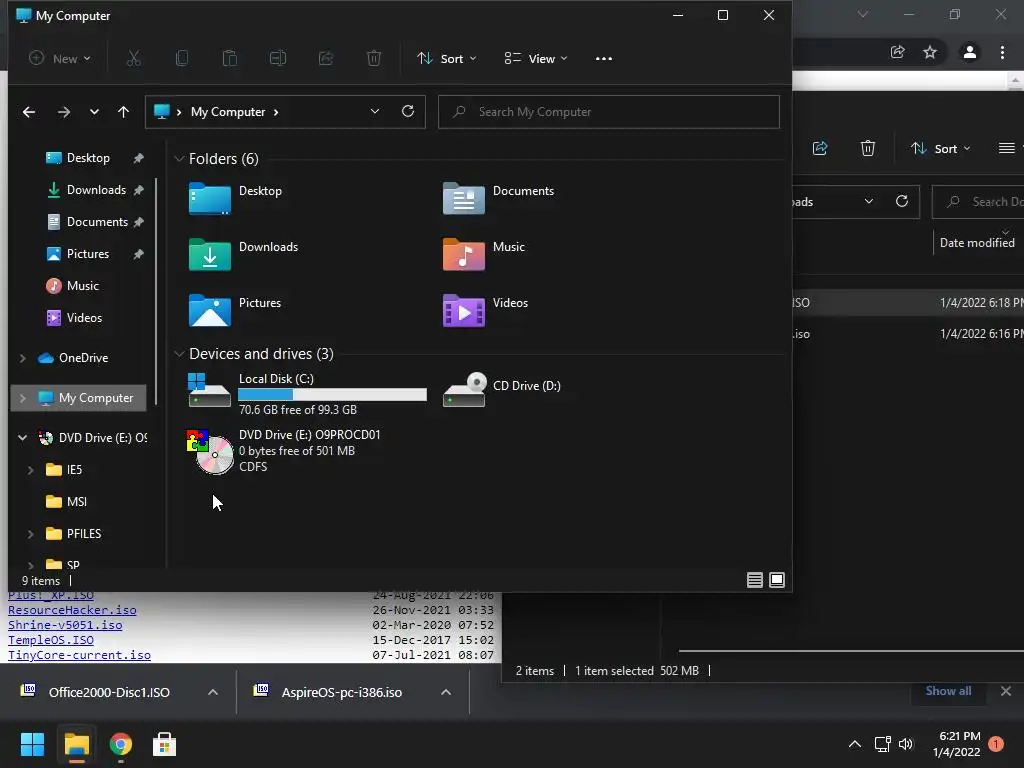Viewport: 1024px width, 768px height.
Task: Click the Search My Computer field
Action: point(609,112)
